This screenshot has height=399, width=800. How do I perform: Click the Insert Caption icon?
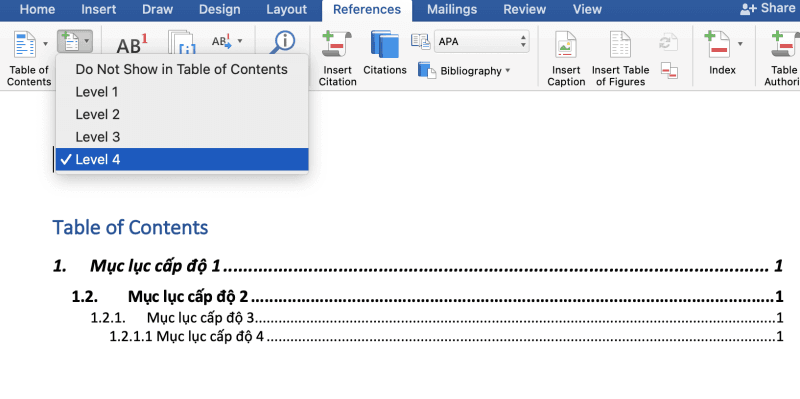(x=566, y=45)
